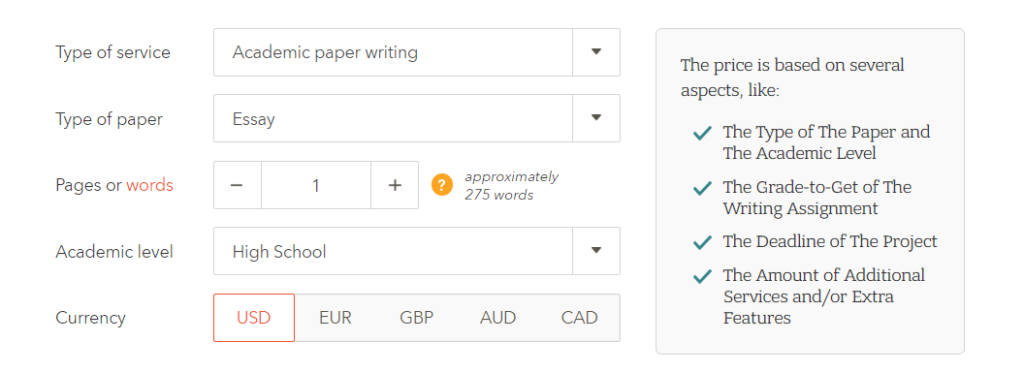
Task: Click checkmark beside Grade-to-Get item
Action: click(702, 188)
